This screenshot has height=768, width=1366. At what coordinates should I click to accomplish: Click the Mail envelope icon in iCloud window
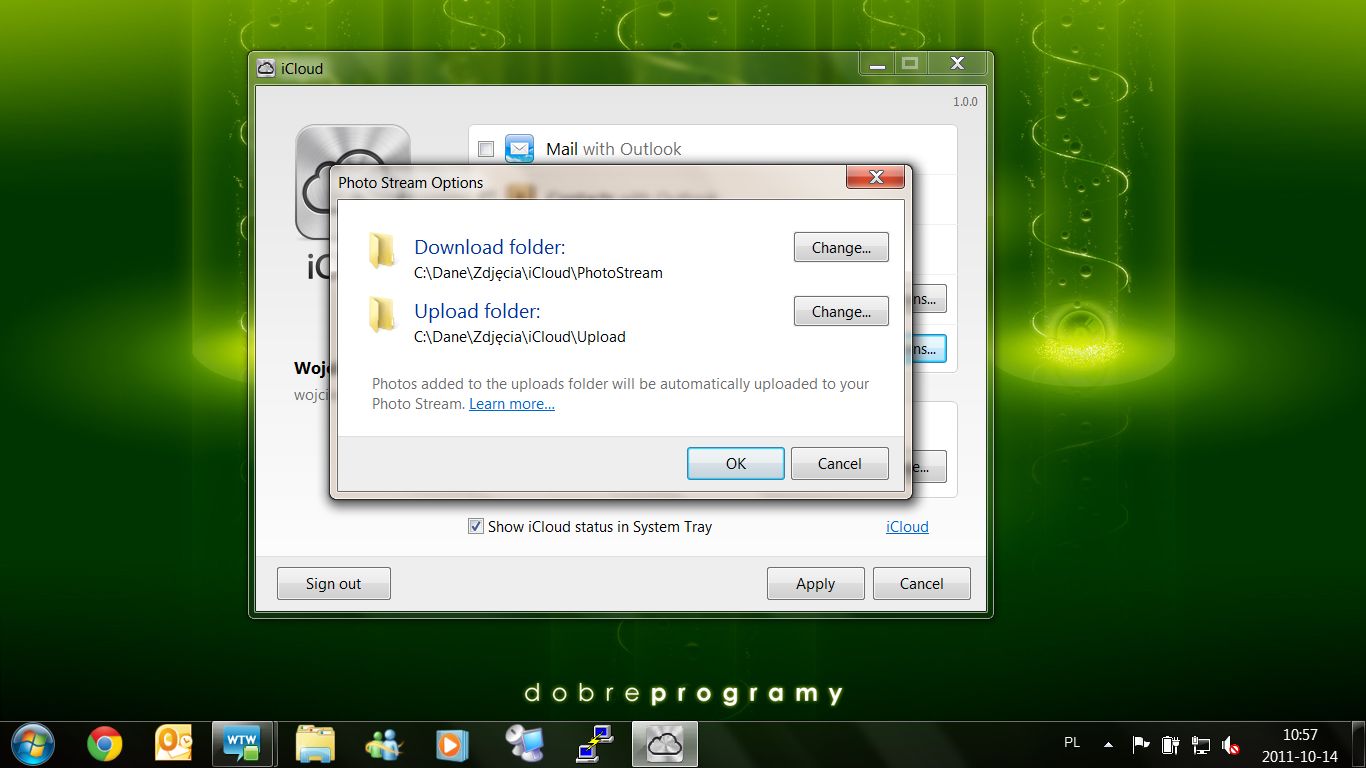tap(519, 148)
